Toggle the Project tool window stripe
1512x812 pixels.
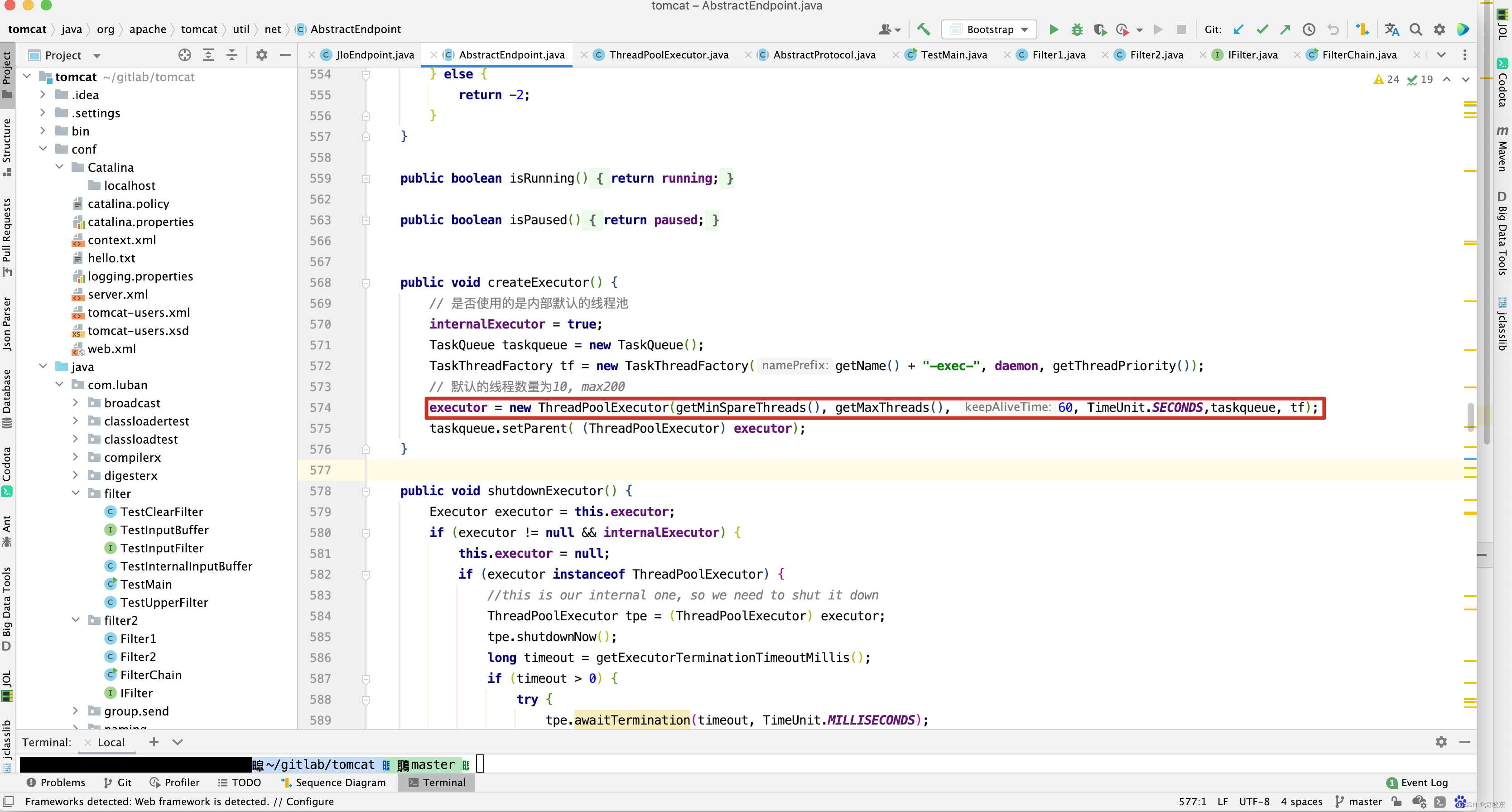coord(7,75)
